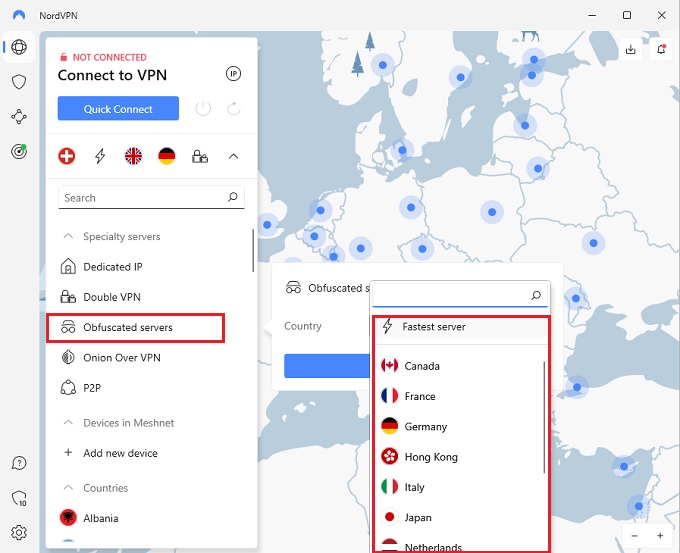Select Double VPN in specialty list
680x553 pixels.
click(x=112, y=297)
